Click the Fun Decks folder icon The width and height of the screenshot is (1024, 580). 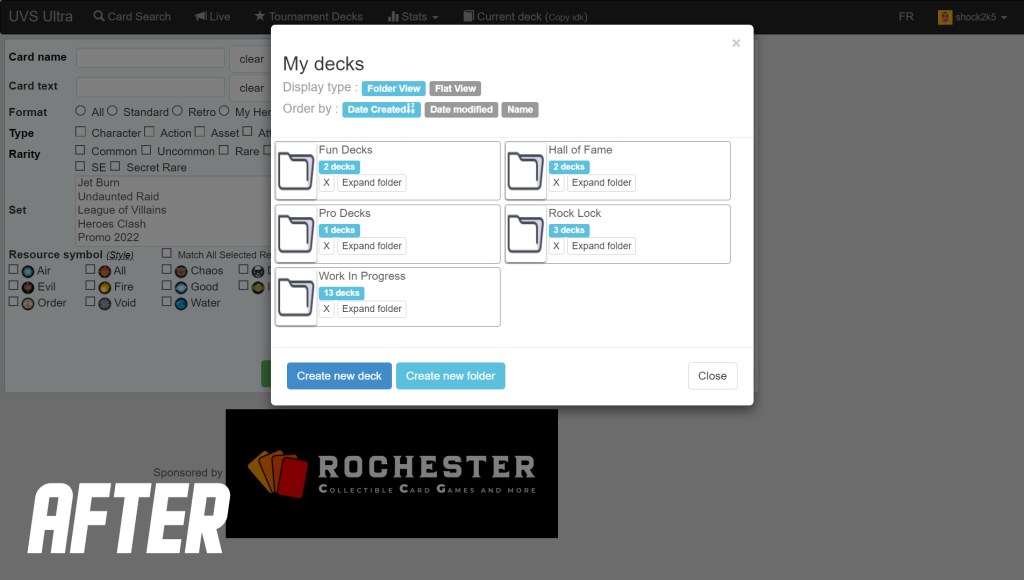[296, 171]
